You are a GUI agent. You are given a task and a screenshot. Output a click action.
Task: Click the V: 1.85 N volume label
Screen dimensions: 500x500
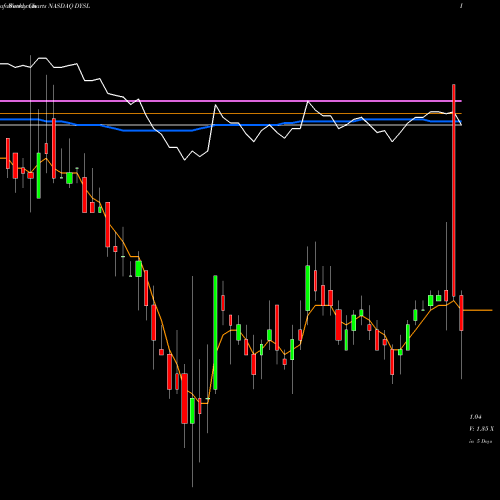tap(481, 429)
